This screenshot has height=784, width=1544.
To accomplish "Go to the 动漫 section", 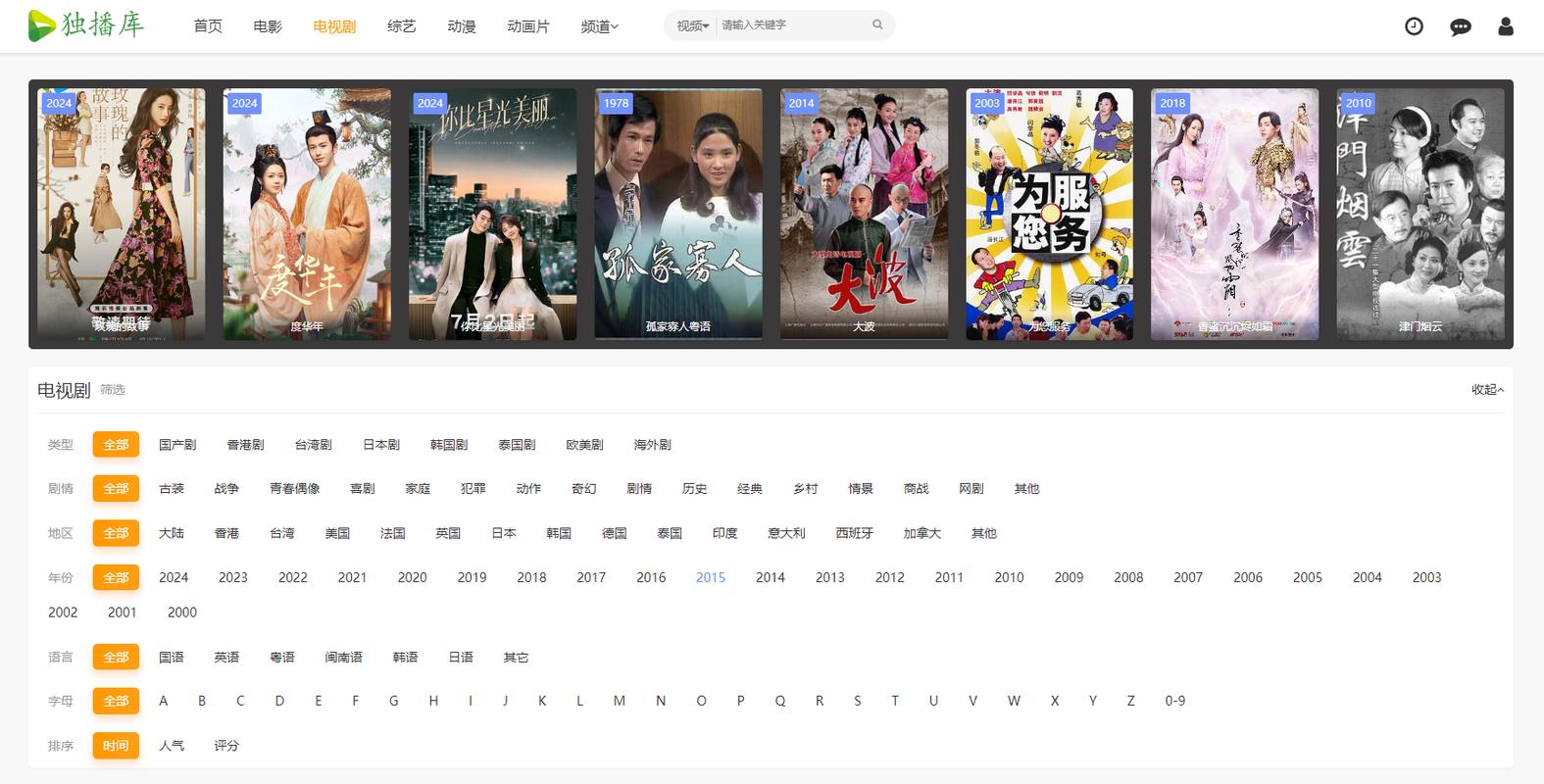I will tap(461, 26).
